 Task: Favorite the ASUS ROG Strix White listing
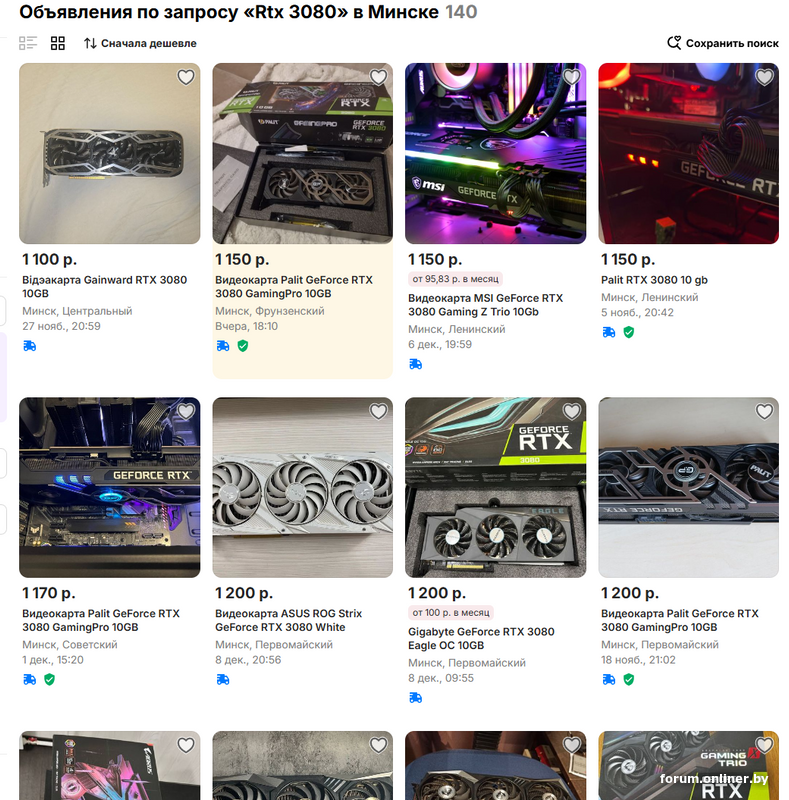pos(379,411)
